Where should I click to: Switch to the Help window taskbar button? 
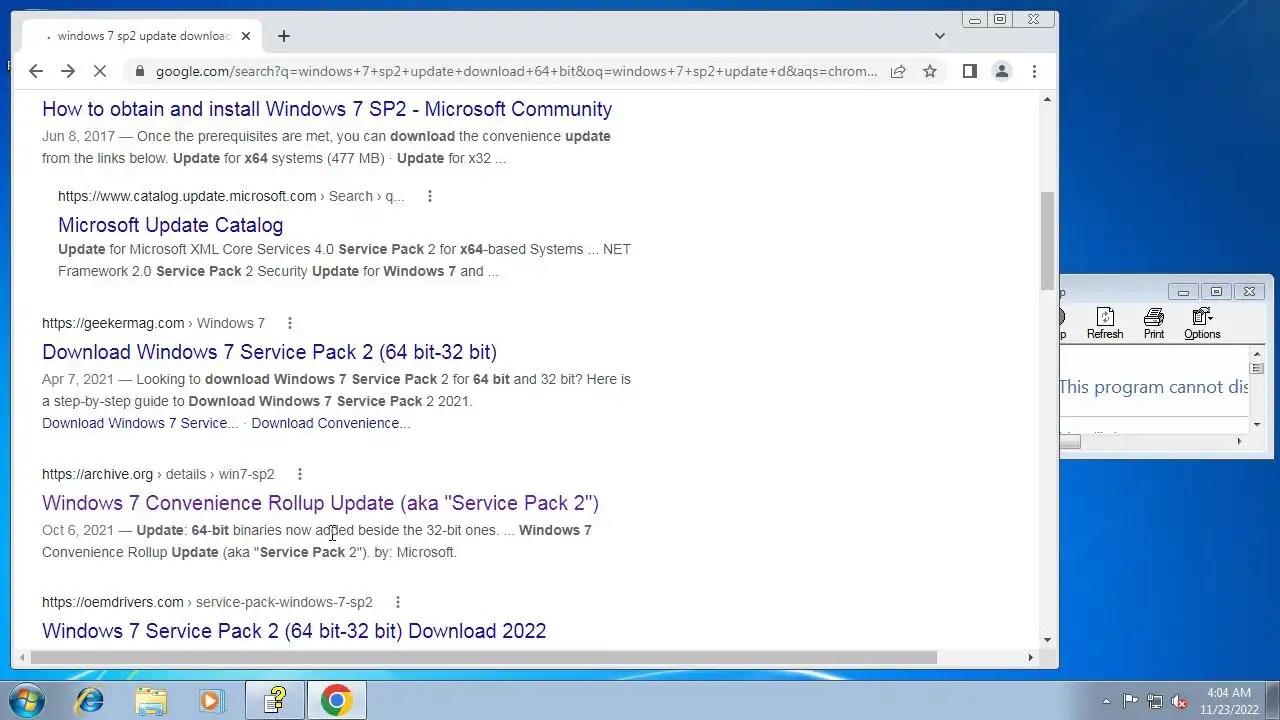275,701
